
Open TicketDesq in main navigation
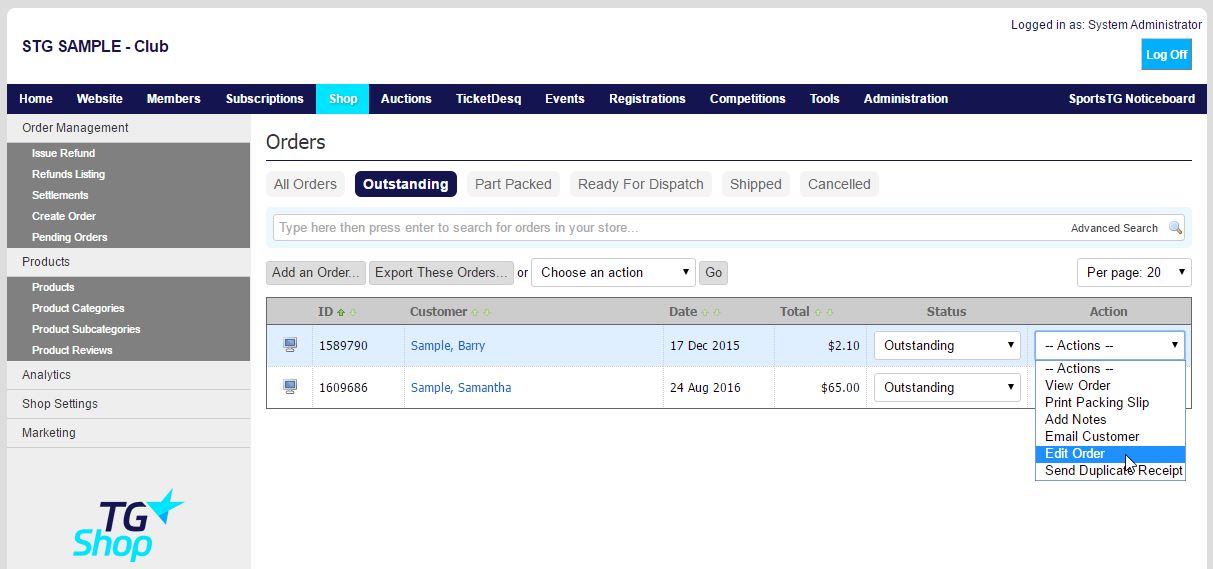coord(489,99)
